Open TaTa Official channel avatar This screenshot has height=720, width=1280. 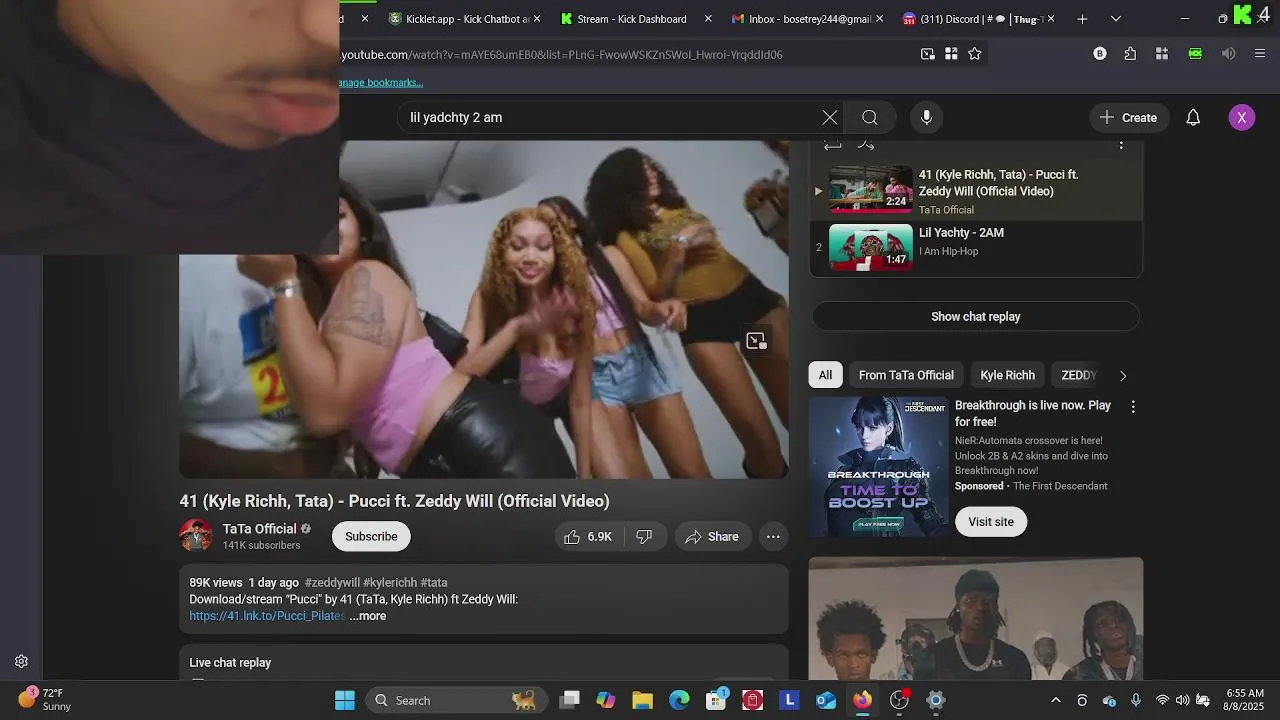tap(196, 536)
